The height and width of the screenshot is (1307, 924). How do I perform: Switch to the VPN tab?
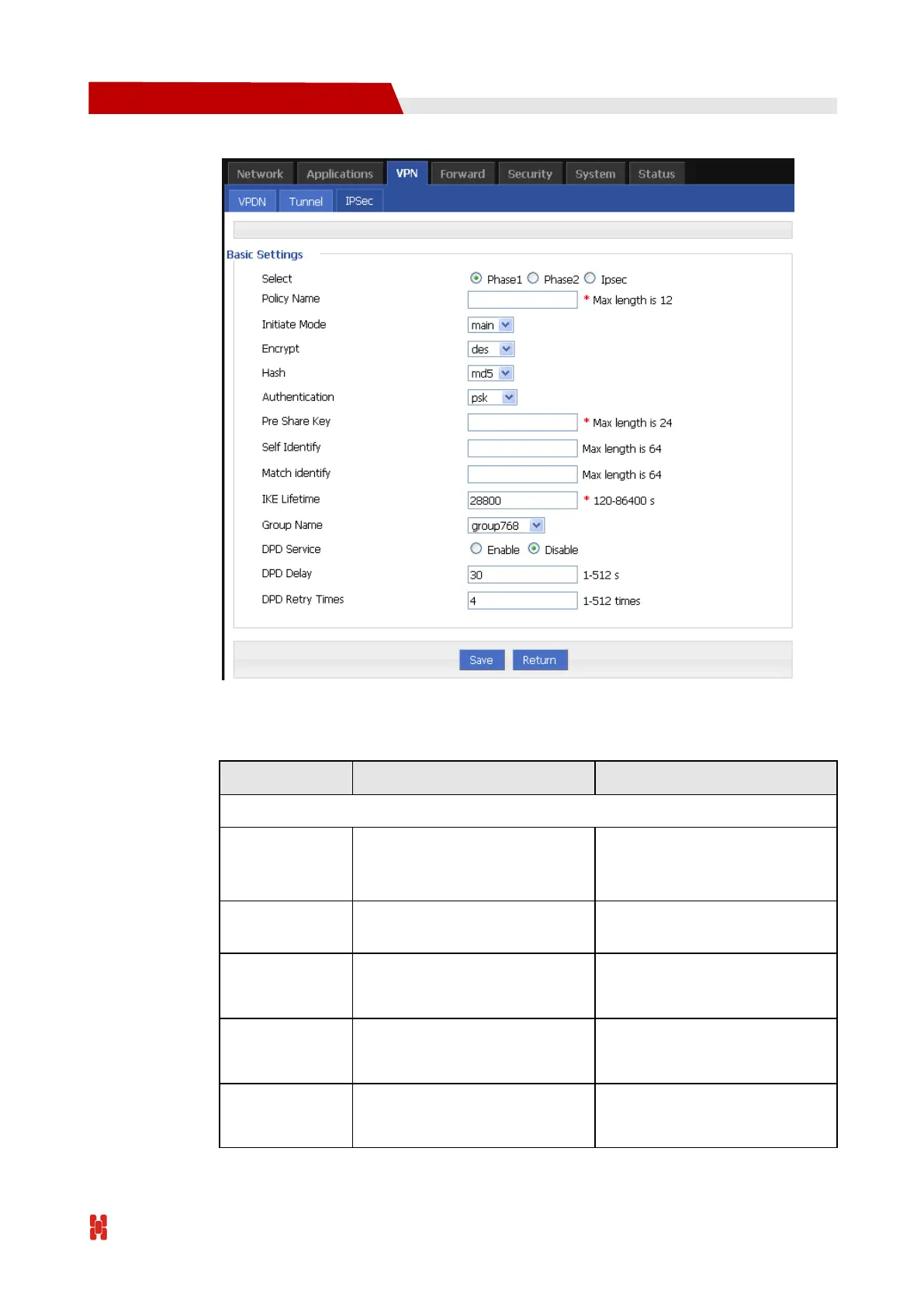point(407,173)
